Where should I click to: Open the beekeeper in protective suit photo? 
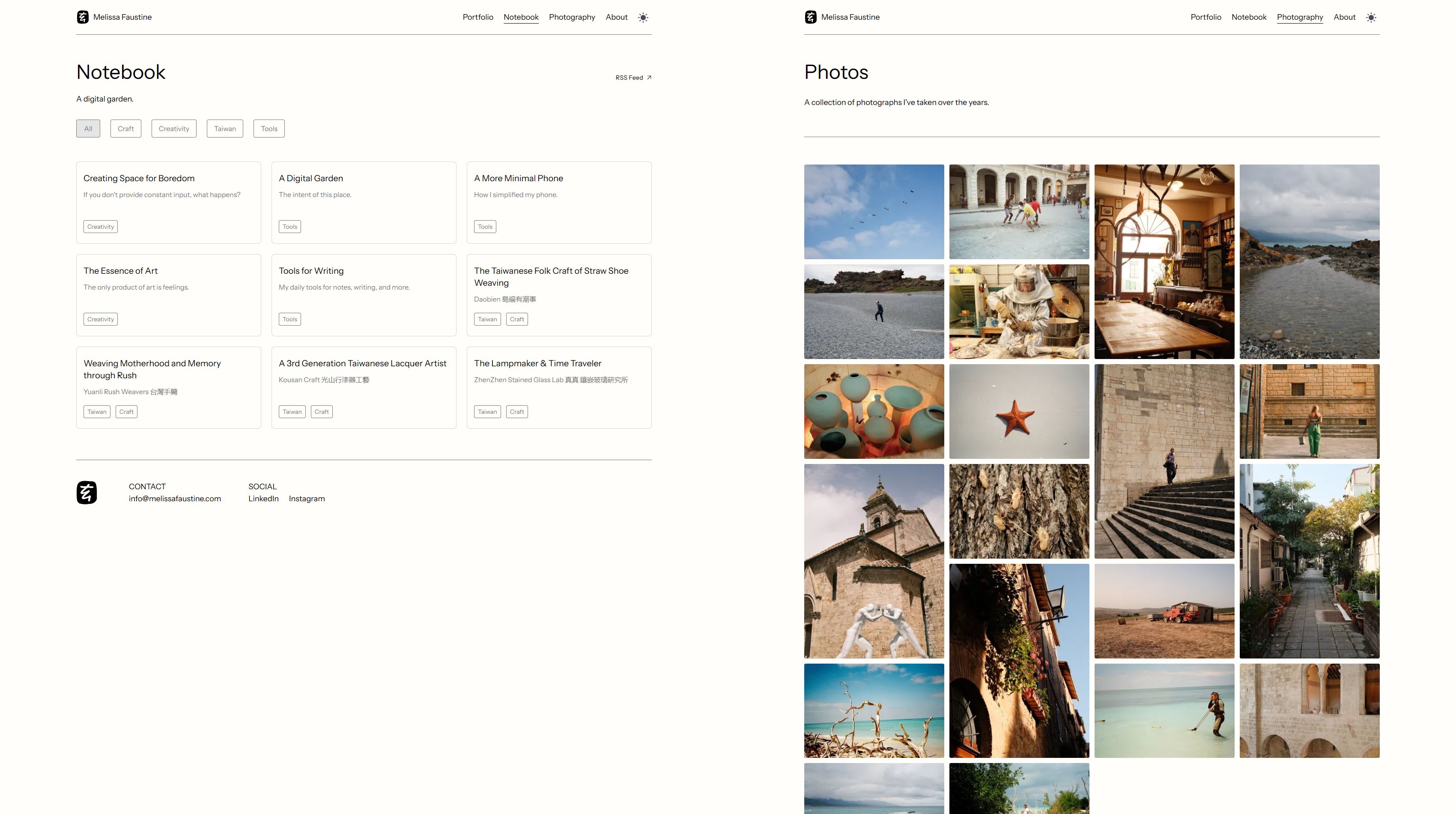coord(1018,311)
